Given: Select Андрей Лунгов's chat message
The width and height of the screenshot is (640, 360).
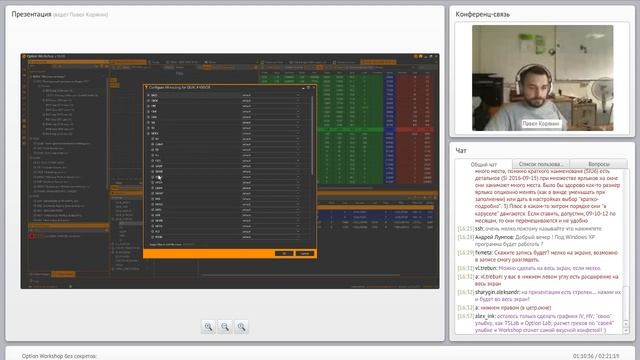Looking at the screenshot, I should (x=527, y=240).
